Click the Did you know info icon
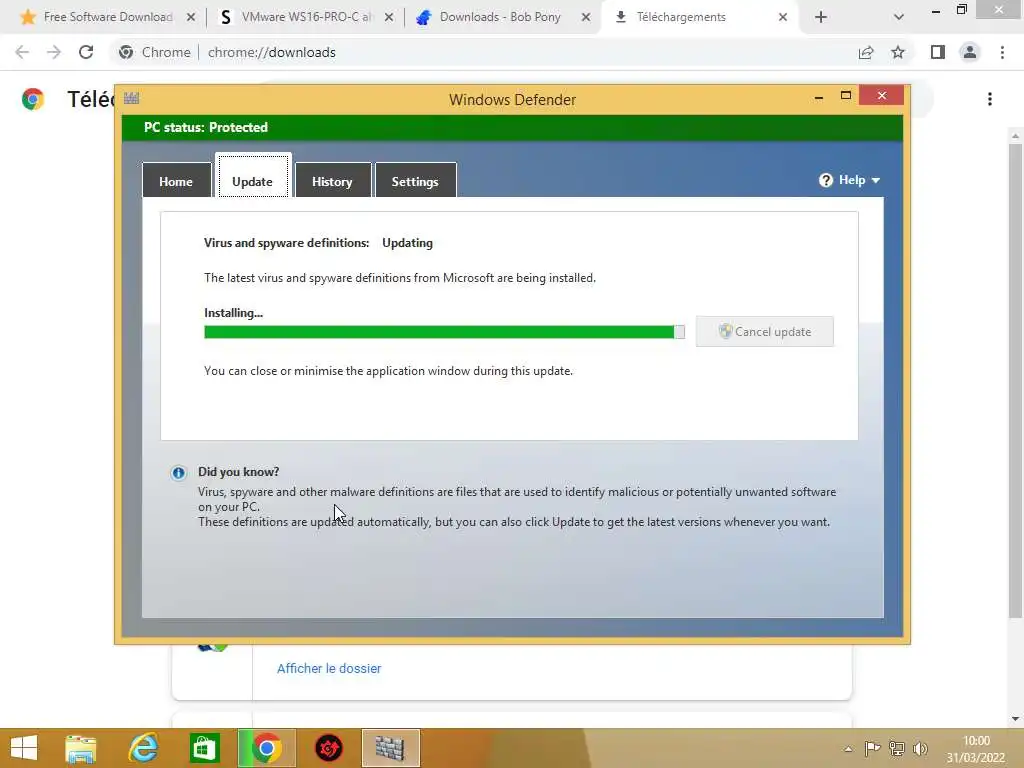The image size is (1024, 768). (x=178, y=473)
